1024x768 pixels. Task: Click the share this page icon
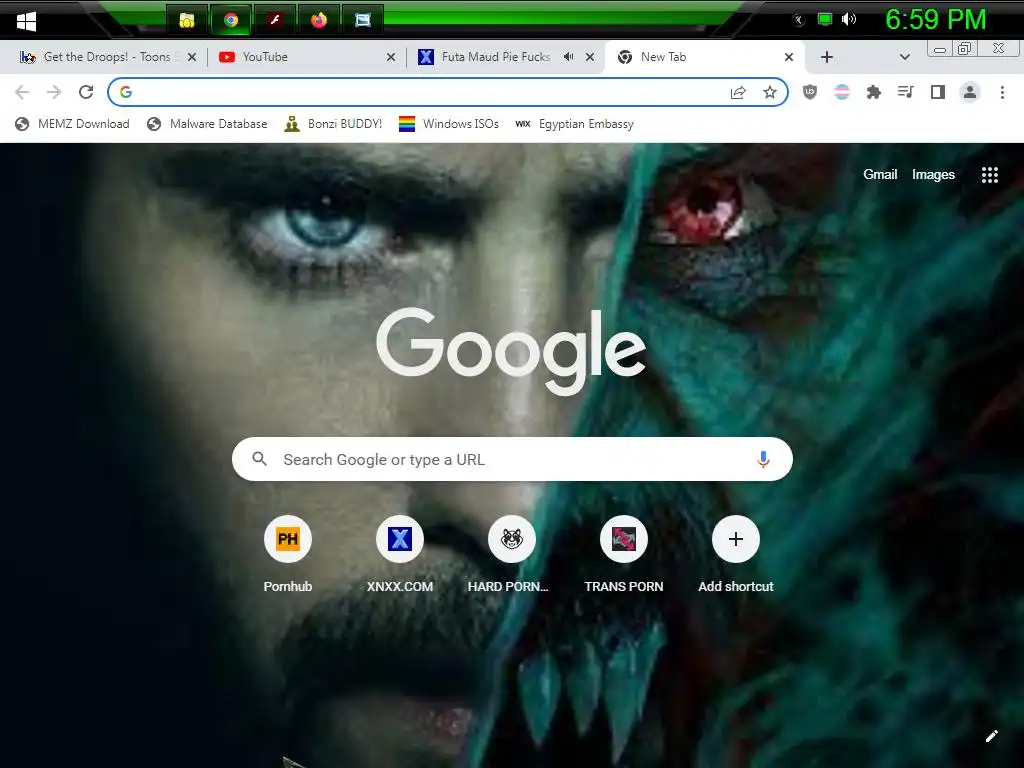pos(738,92)
